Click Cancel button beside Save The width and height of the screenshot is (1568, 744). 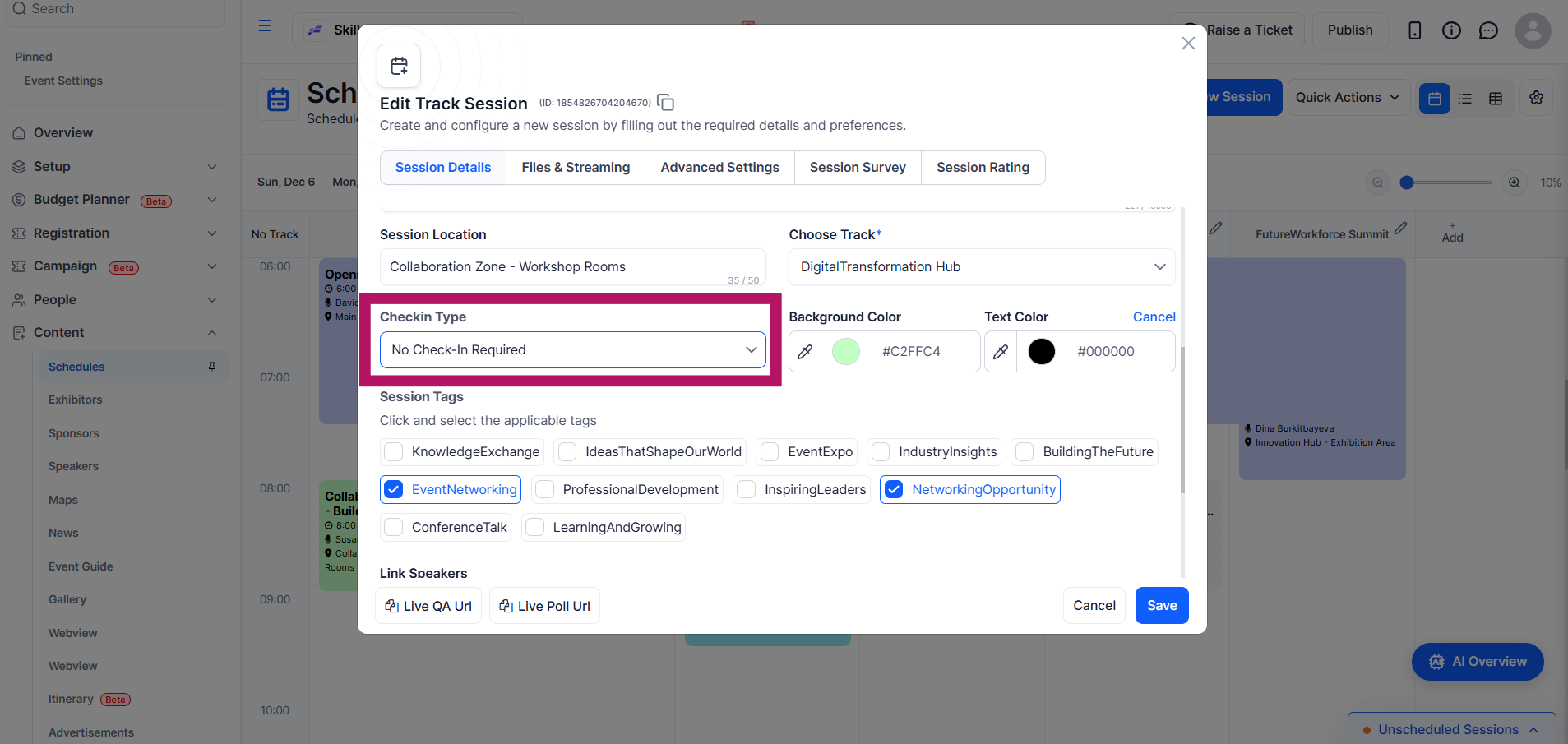coord(1094,606)
